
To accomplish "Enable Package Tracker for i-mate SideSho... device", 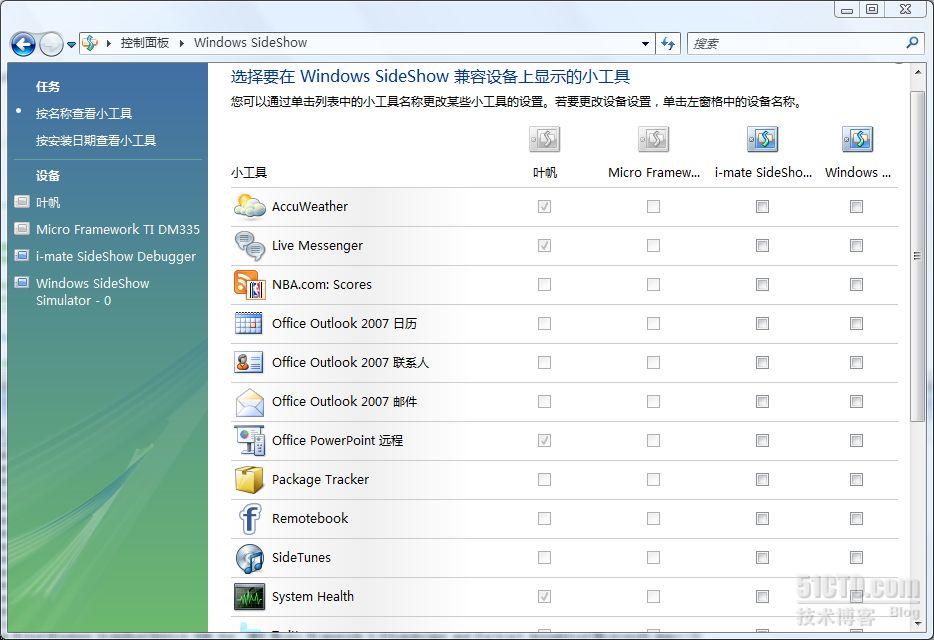I will (x=762, y=480).
